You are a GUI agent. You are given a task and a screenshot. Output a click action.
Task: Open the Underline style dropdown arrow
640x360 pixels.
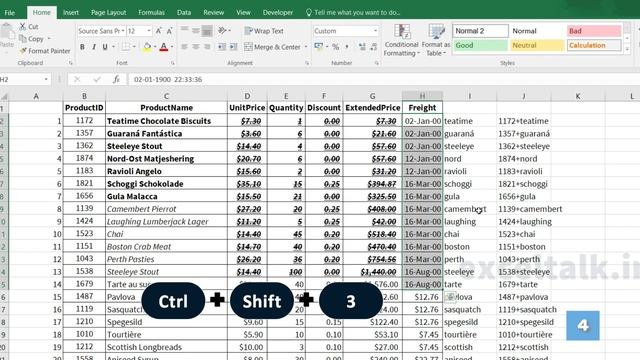point(113,47)
